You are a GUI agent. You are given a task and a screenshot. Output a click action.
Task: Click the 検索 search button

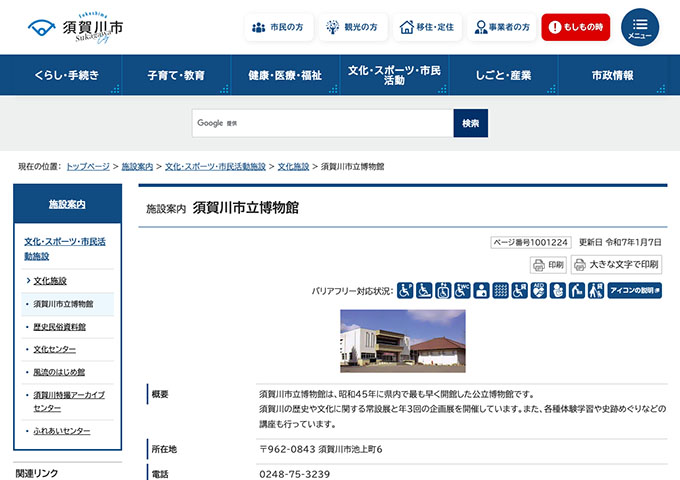click(471, 123)
